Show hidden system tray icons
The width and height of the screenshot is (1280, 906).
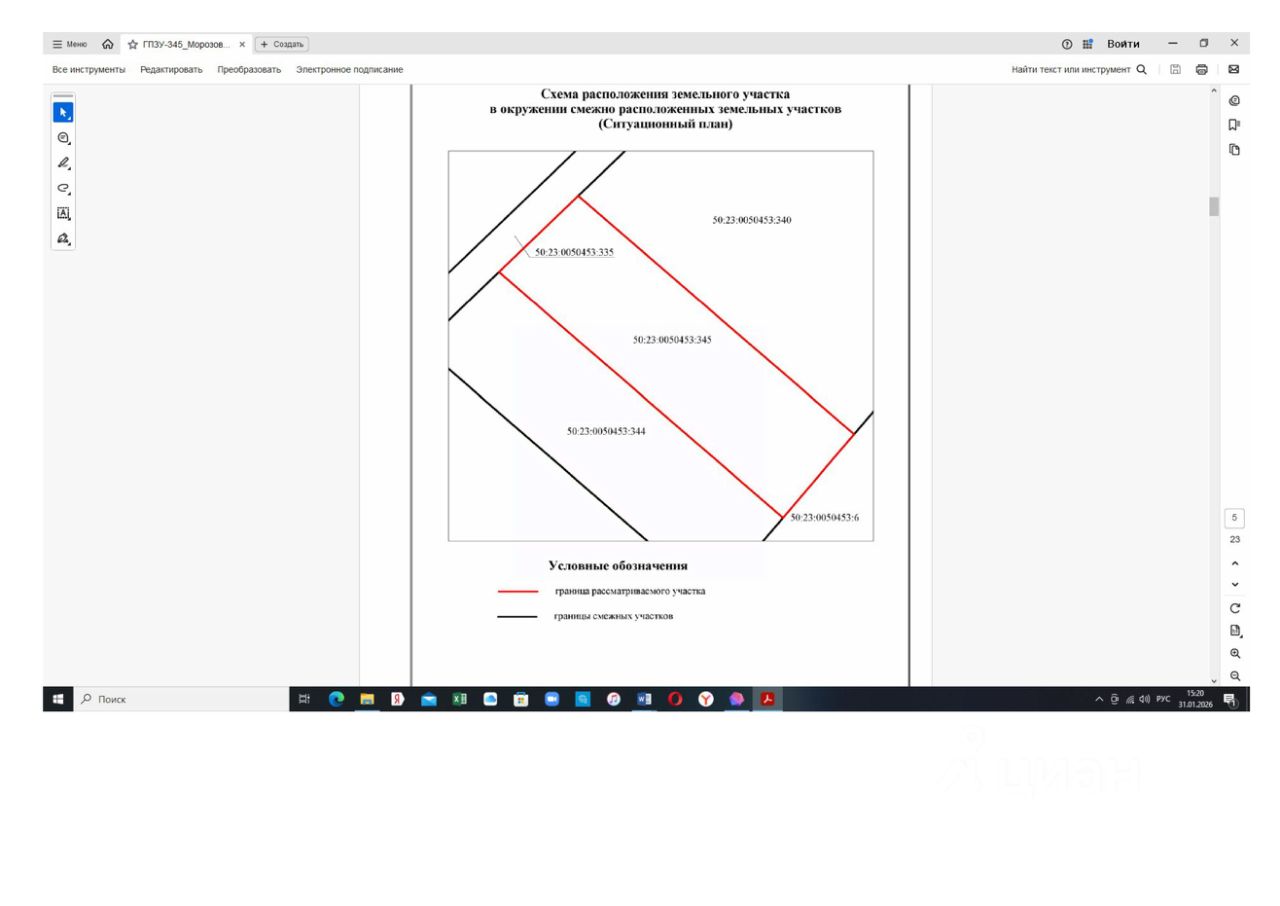tap(1101, 700)
